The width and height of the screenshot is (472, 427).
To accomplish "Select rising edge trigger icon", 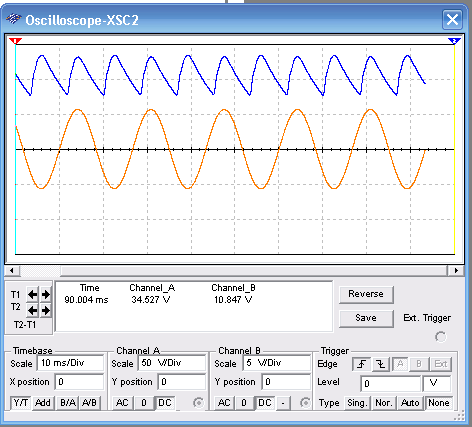I will (x=362, y=364).
